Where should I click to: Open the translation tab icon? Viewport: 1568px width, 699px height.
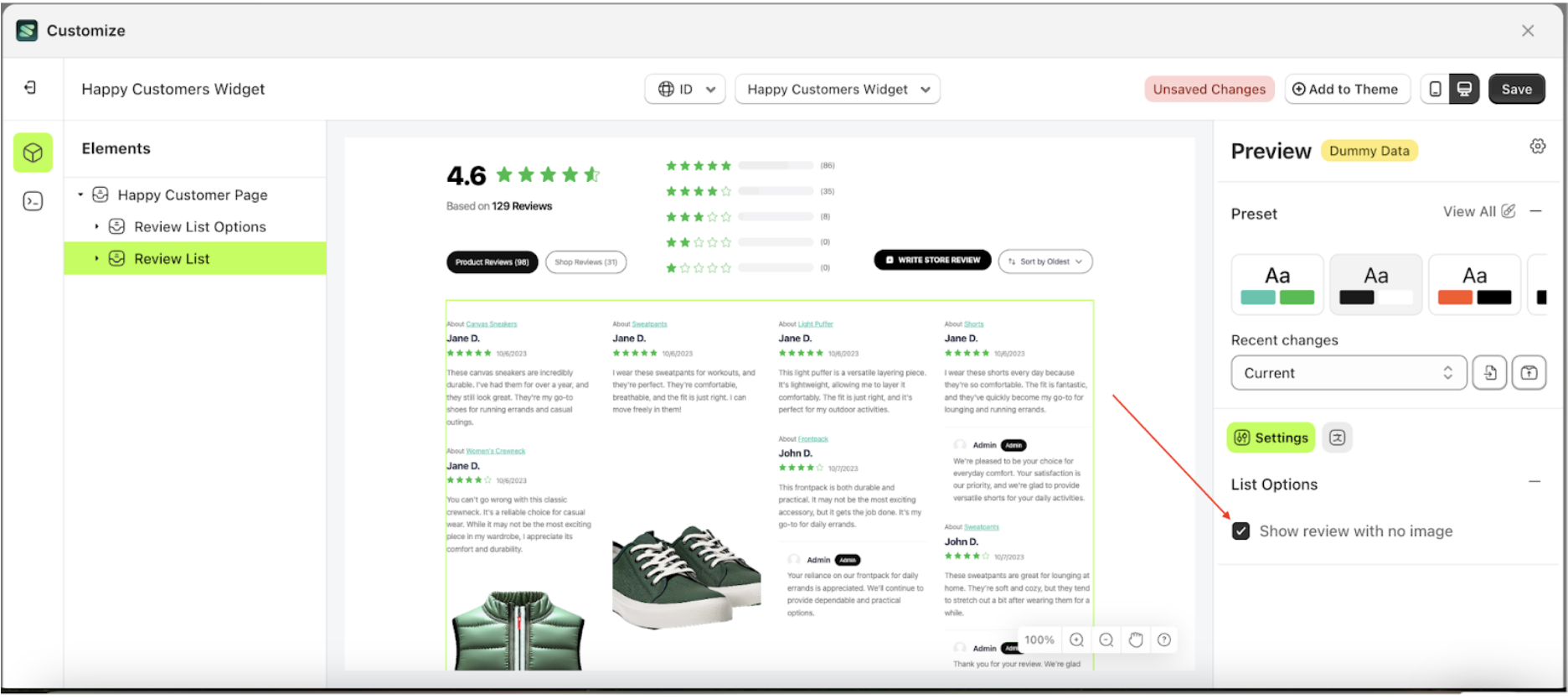1337,438
